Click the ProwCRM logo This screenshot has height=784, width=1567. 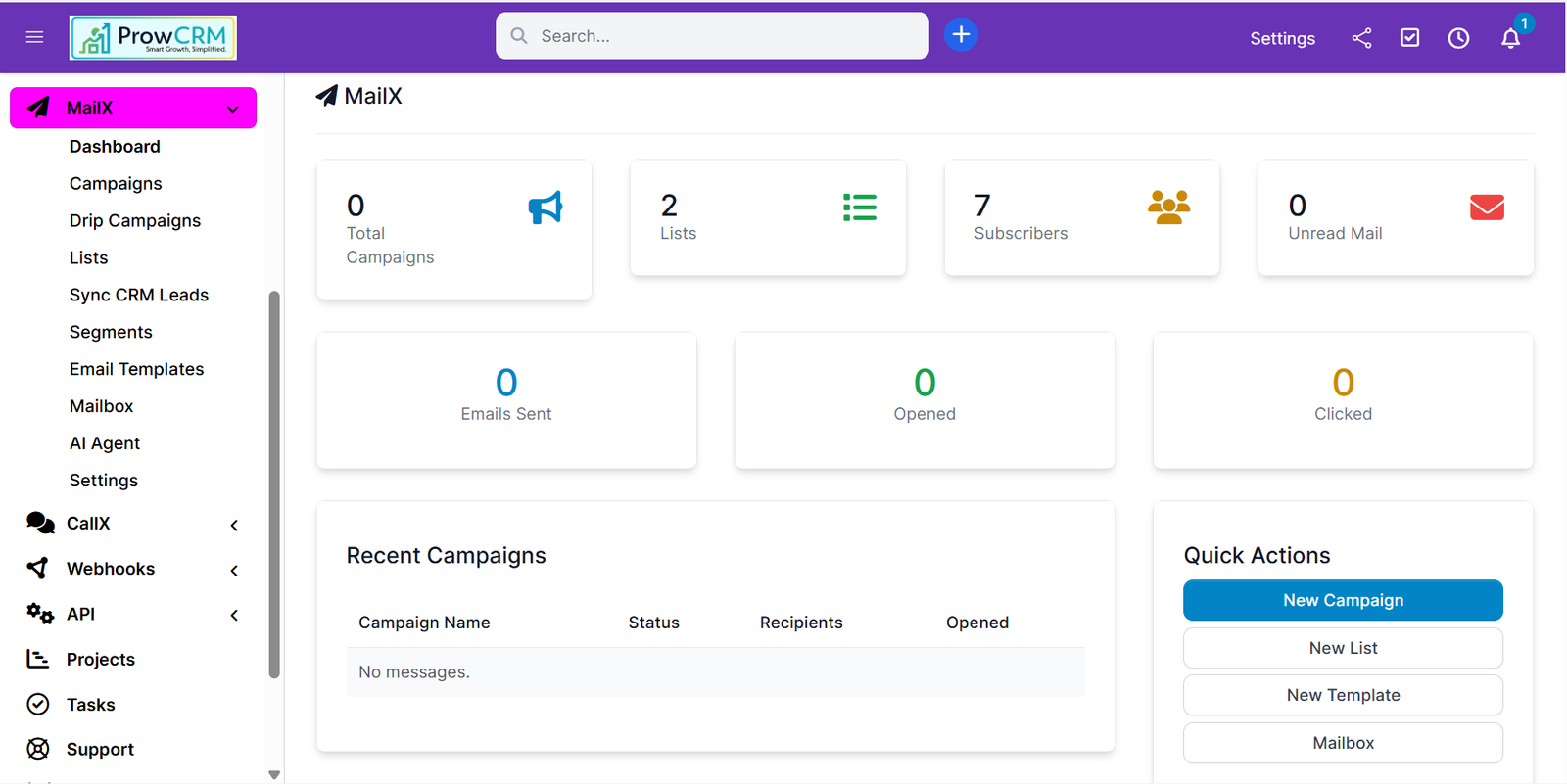(x=153, y=38)
